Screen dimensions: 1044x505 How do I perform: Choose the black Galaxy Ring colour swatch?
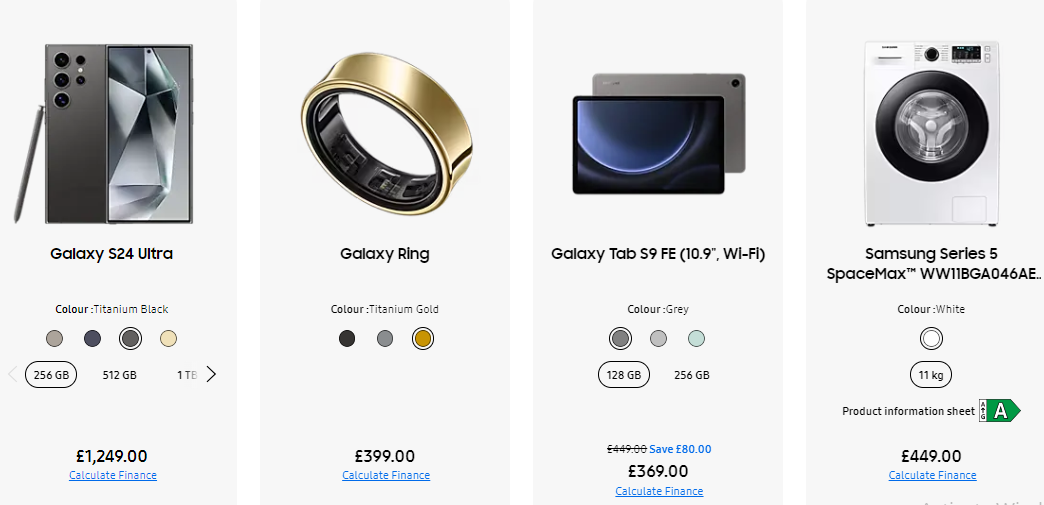(x=347, y=339)
